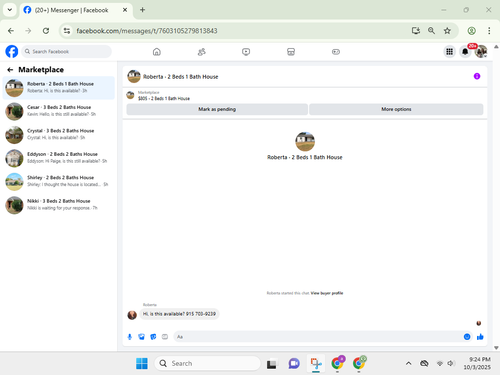Click the GIF icon in composer

165,337
